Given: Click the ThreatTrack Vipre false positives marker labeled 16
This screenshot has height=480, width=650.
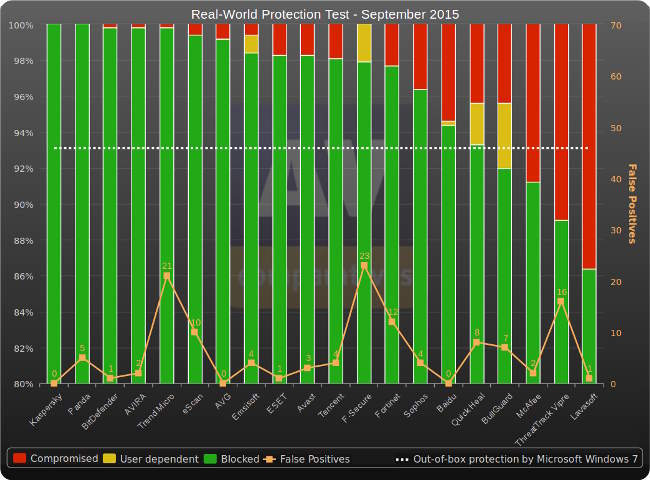Looking at the screenshot, I should [x=561, y=301].
